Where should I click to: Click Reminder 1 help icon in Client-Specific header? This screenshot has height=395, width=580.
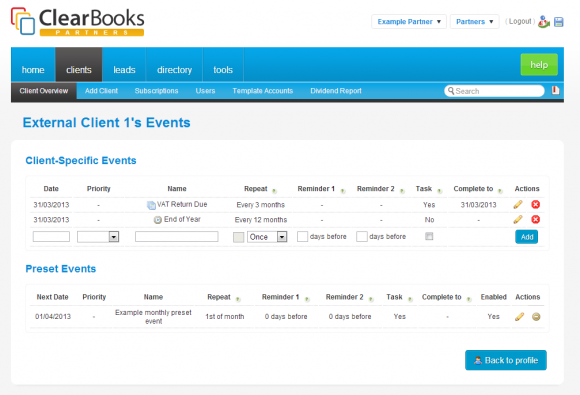tap(343, 191)
